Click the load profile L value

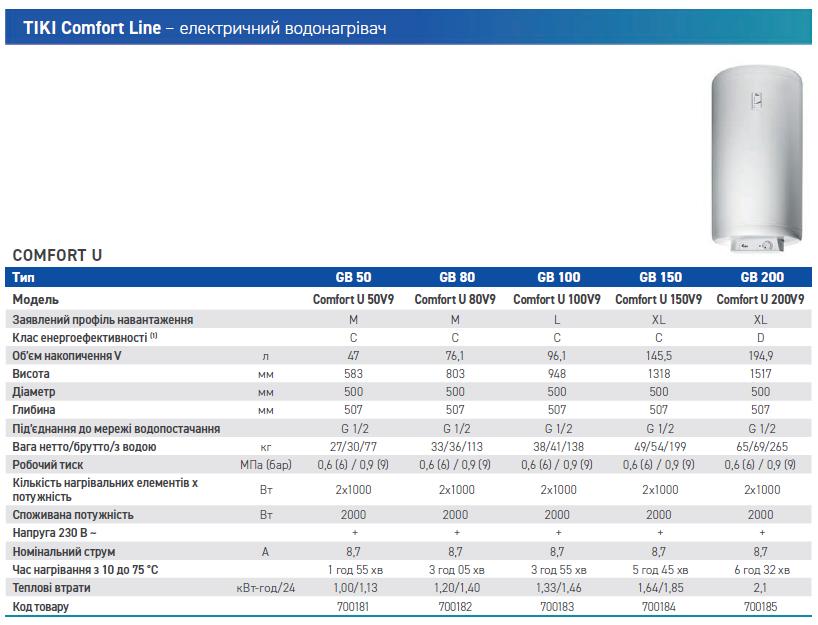[557, 319]
